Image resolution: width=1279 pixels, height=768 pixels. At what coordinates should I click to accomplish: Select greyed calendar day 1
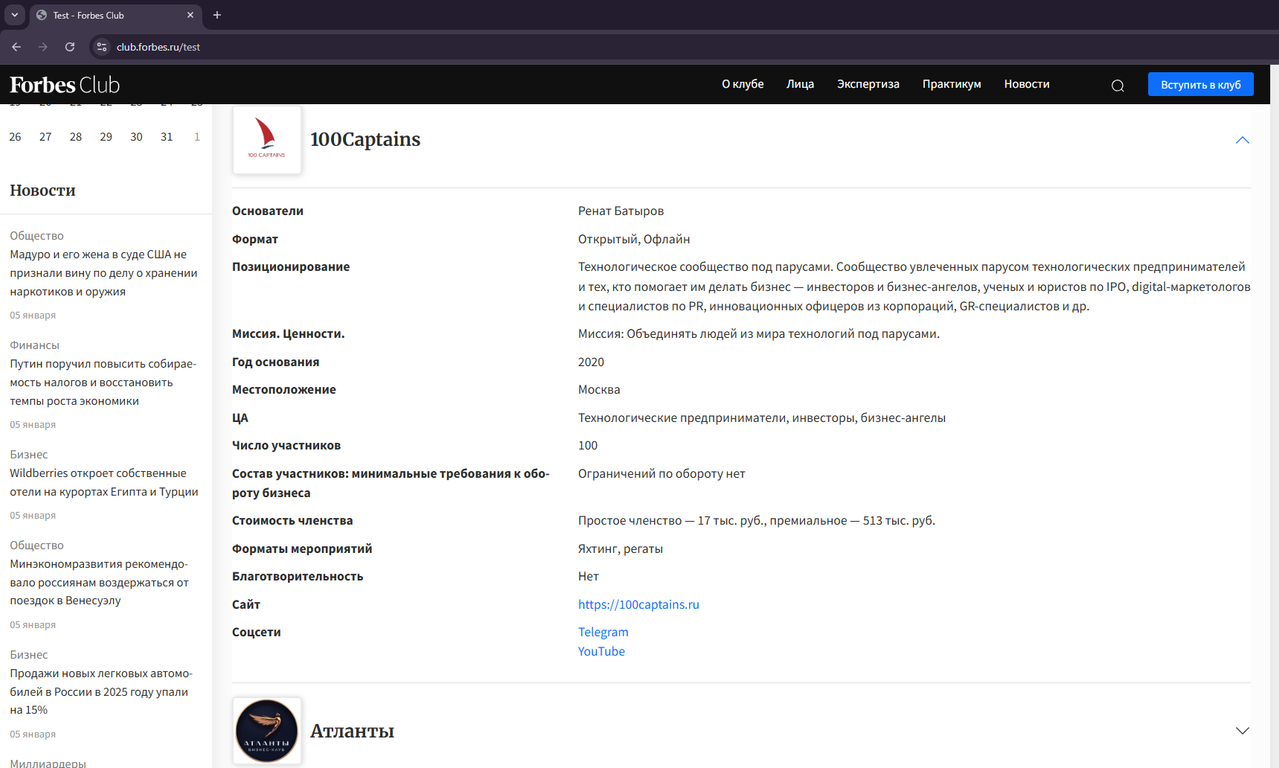pos(197,137)
